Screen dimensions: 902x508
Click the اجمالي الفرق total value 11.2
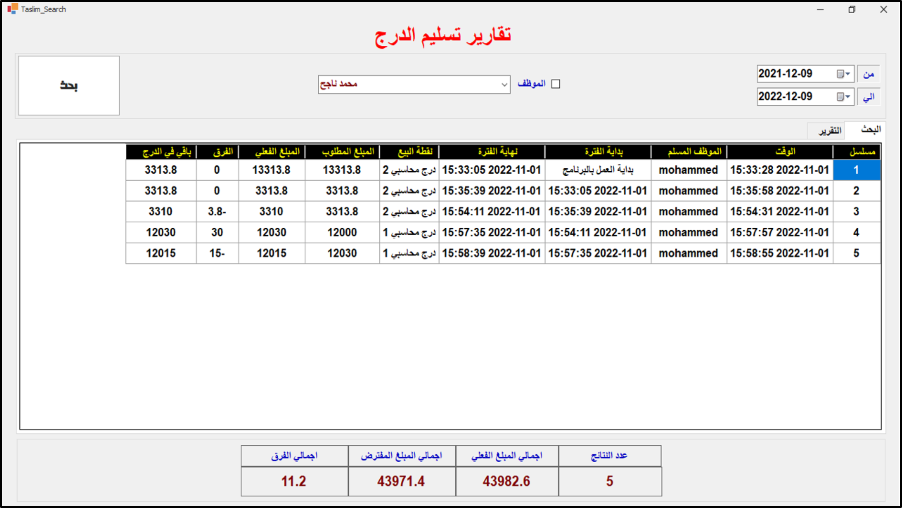pyautogui.click(x=293, y=481)
